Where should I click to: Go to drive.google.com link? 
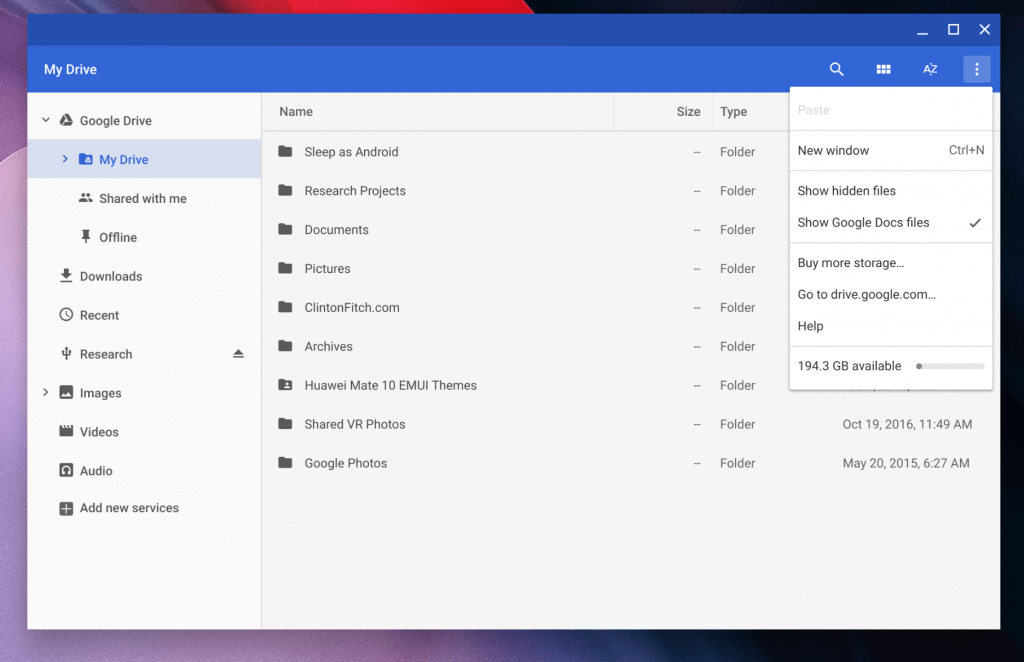[867, 295]
